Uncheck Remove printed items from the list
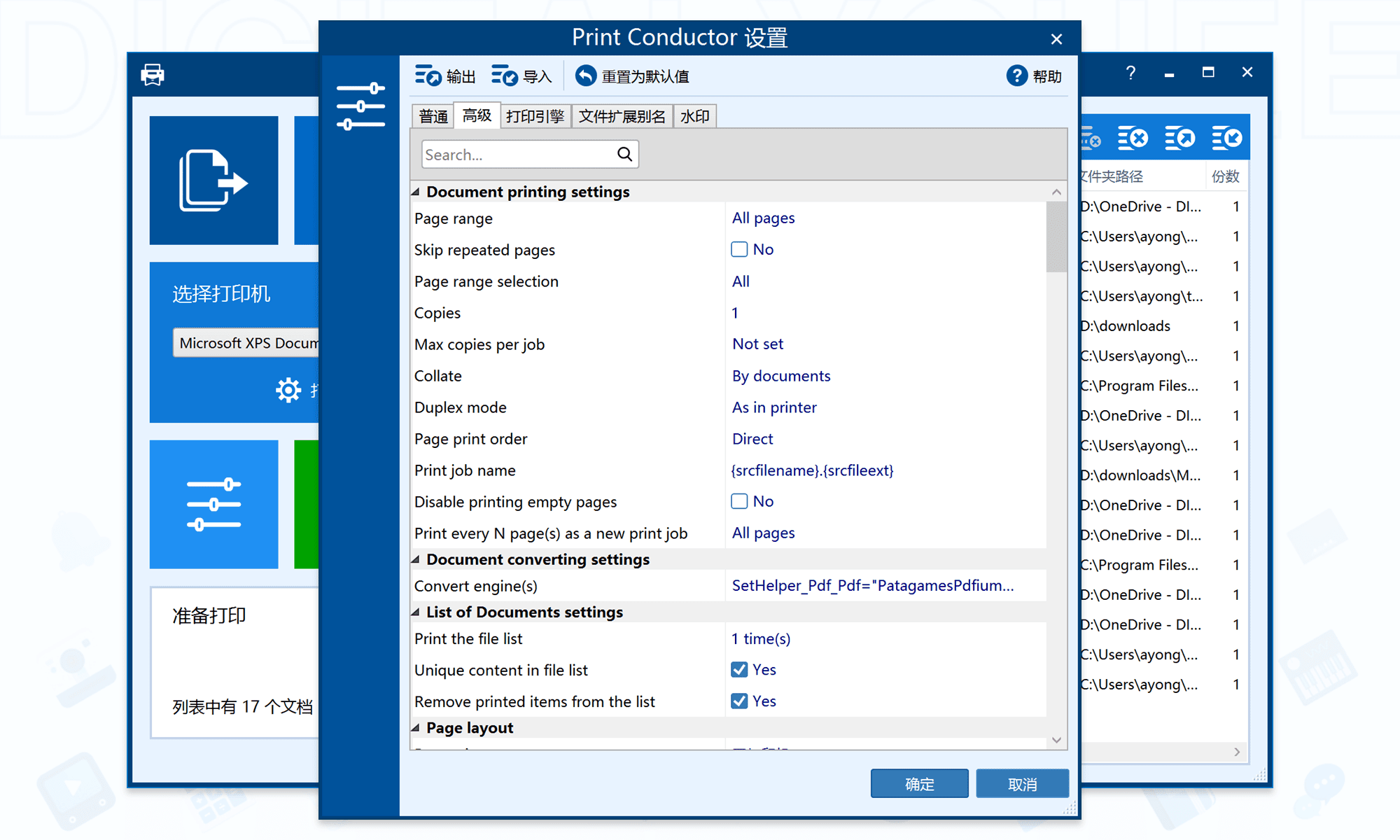 739,701
